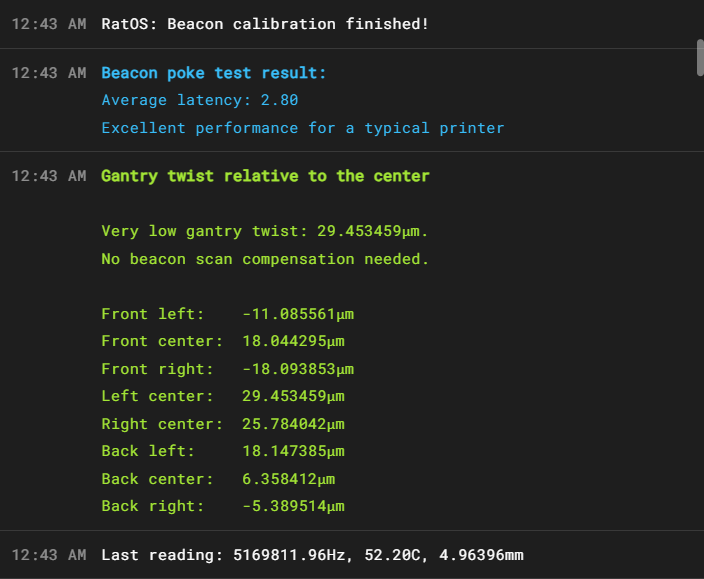Select the 'Back right:' label
The height and width of the screenshot is (579, 704).
(153, 506)
